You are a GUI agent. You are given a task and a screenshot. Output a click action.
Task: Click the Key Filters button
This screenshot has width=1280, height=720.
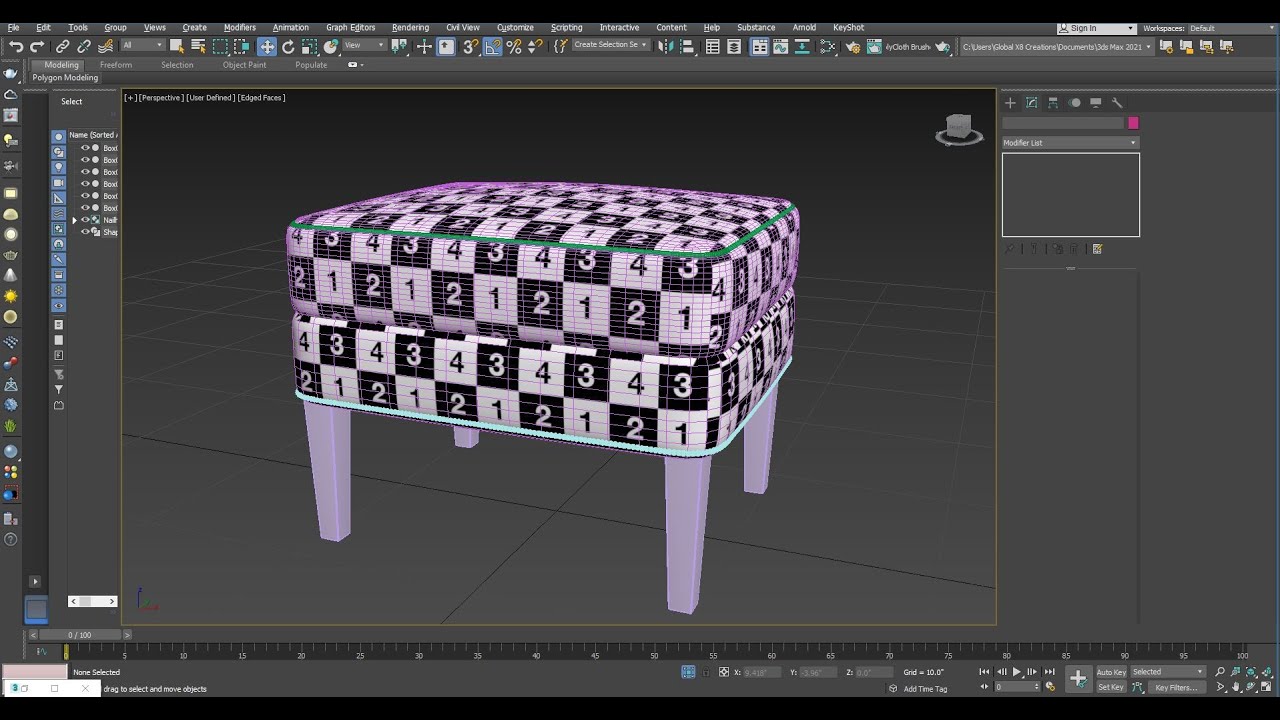(1176, 687)
